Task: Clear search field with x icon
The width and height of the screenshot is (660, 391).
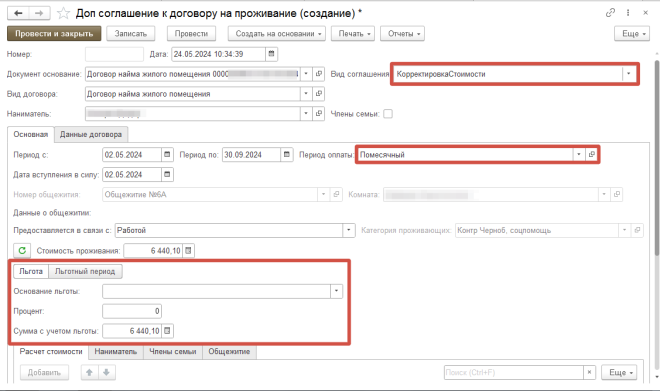Action: click(589, 372)
